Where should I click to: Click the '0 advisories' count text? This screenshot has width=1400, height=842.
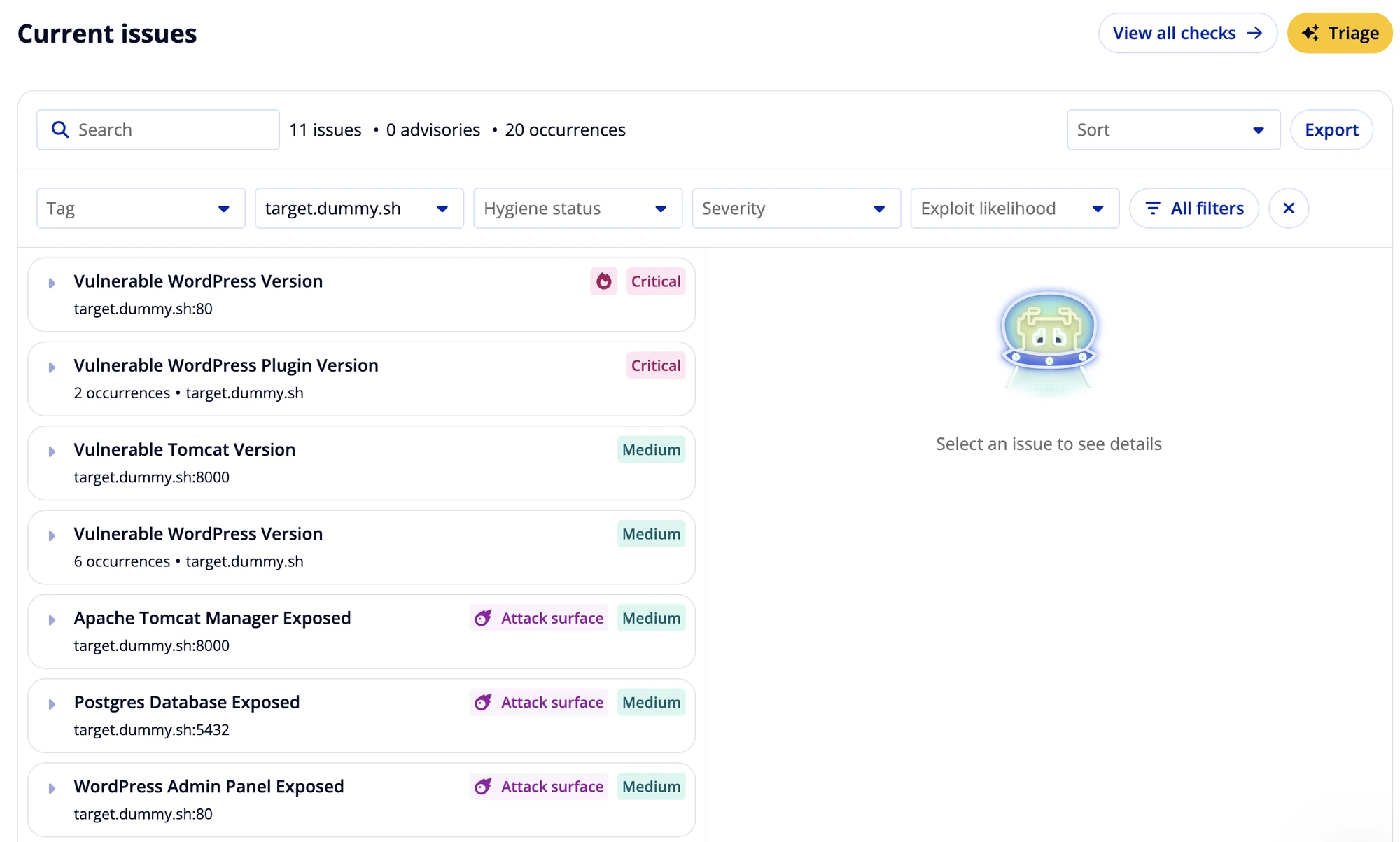point(433,129)
